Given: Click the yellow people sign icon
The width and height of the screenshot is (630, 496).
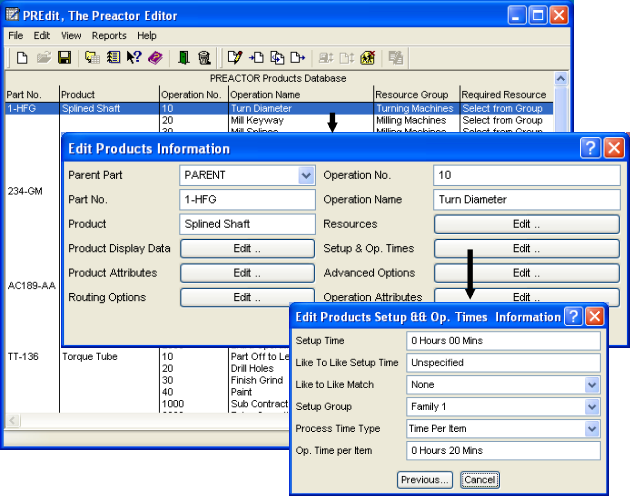Looking at the screenshot, I should (x=368, y=58).
